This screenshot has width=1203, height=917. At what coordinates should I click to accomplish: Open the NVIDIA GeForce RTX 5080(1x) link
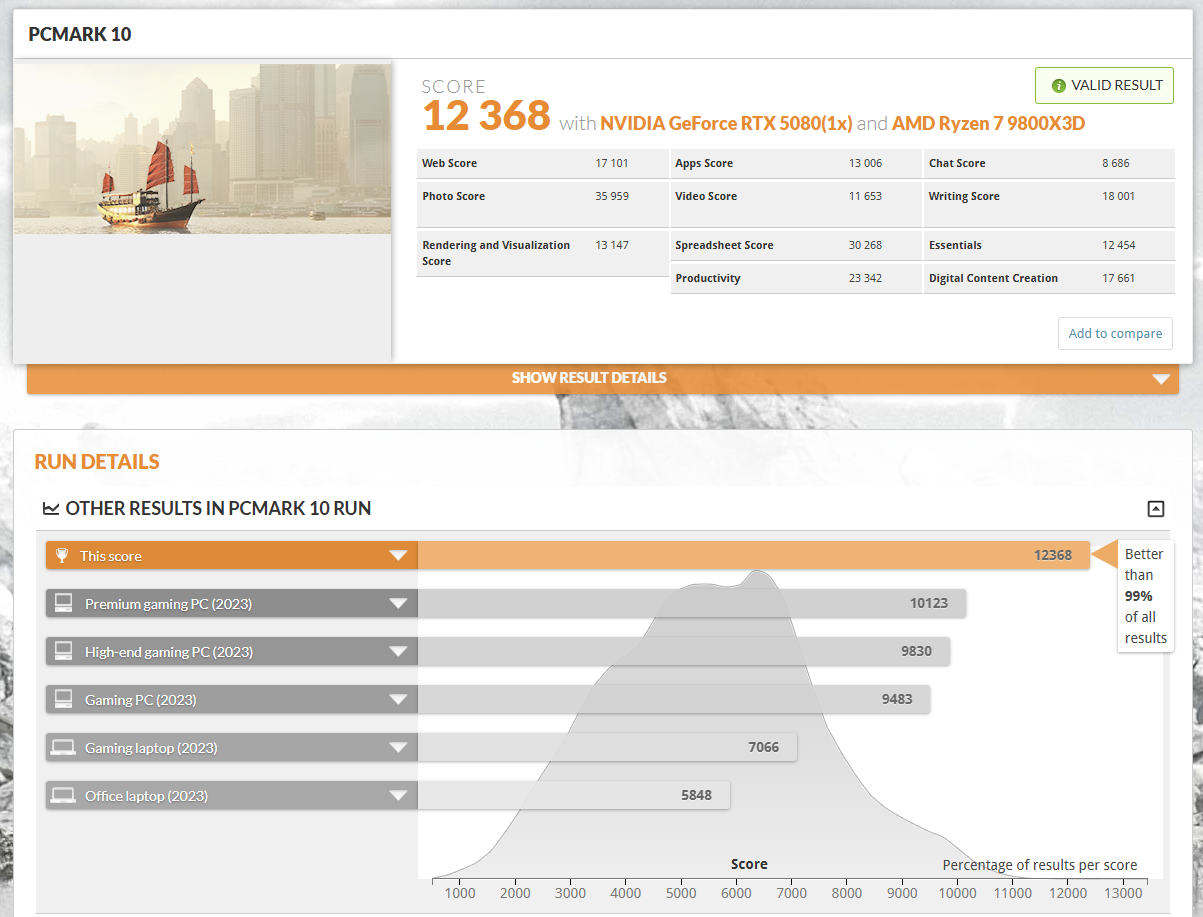(726, 123)
